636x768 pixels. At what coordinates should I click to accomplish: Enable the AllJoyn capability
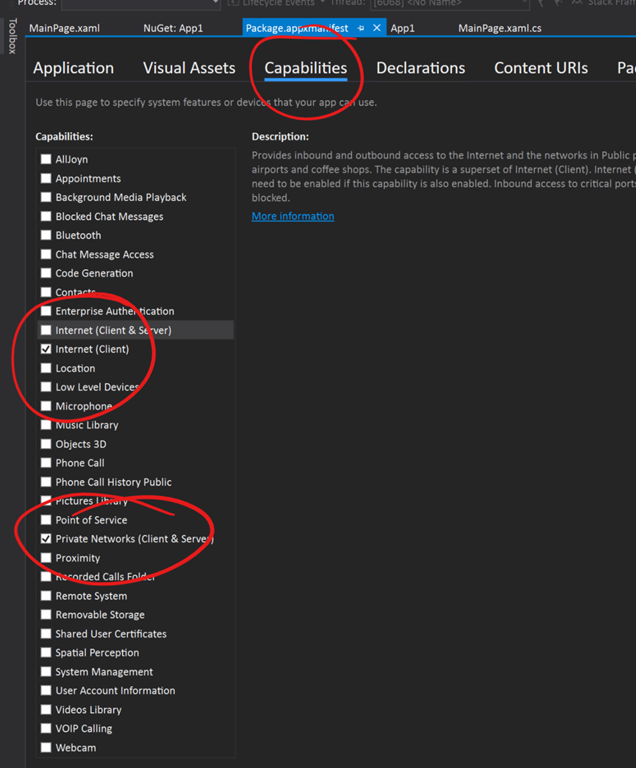click(x=46, y=159)
